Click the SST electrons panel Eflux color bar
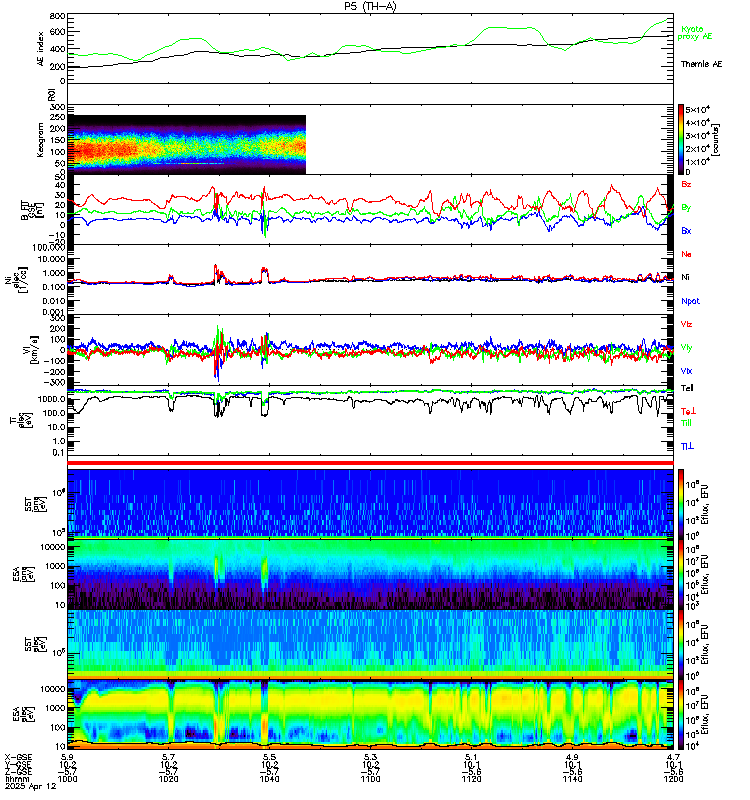 pyautogui.click(x=681, y=645)
